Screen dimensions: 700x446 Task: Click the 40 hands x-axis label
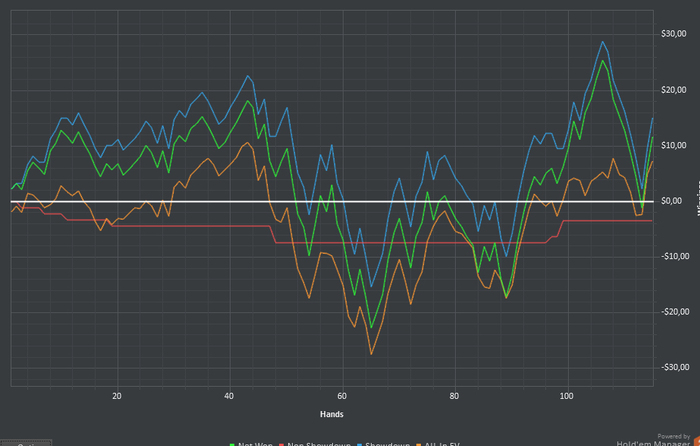click(x=229, y=396)
